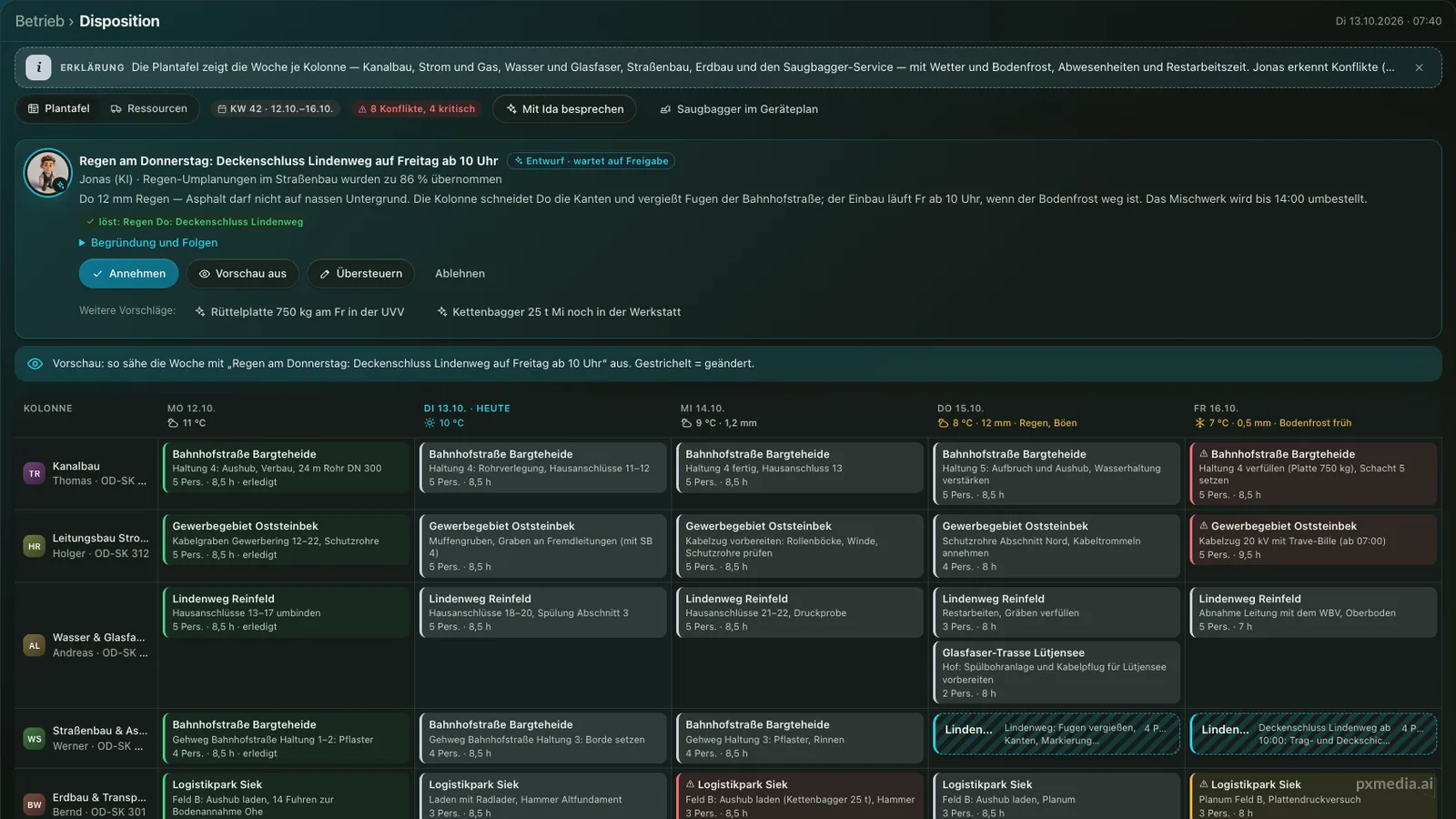Expand Begründung und Folgen details
The height and width of the screenshot is (819, 1456).
point(148,243)
